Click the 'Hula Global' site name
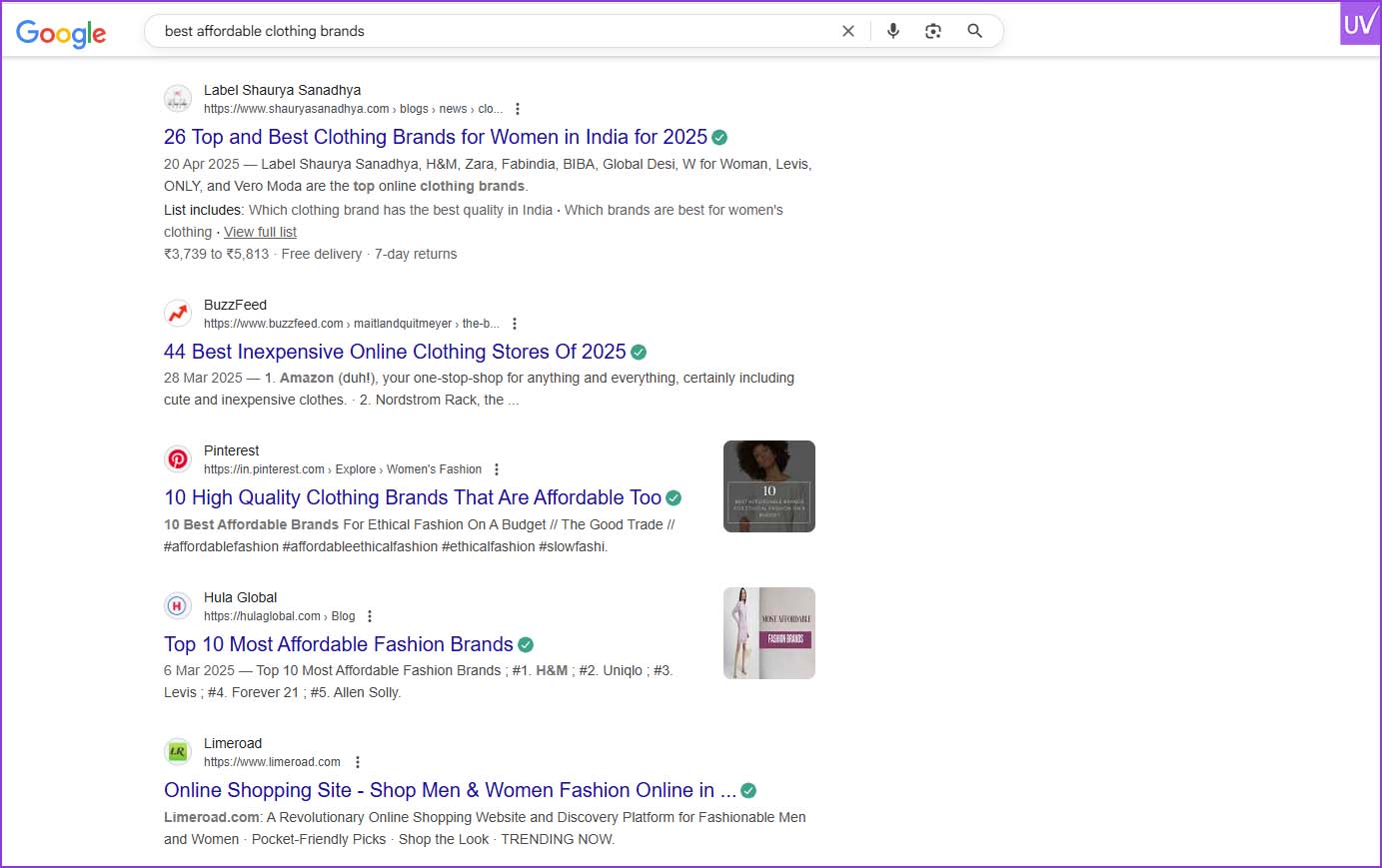The height and width of the screenshot is (868, 1382). click(240, 597)
